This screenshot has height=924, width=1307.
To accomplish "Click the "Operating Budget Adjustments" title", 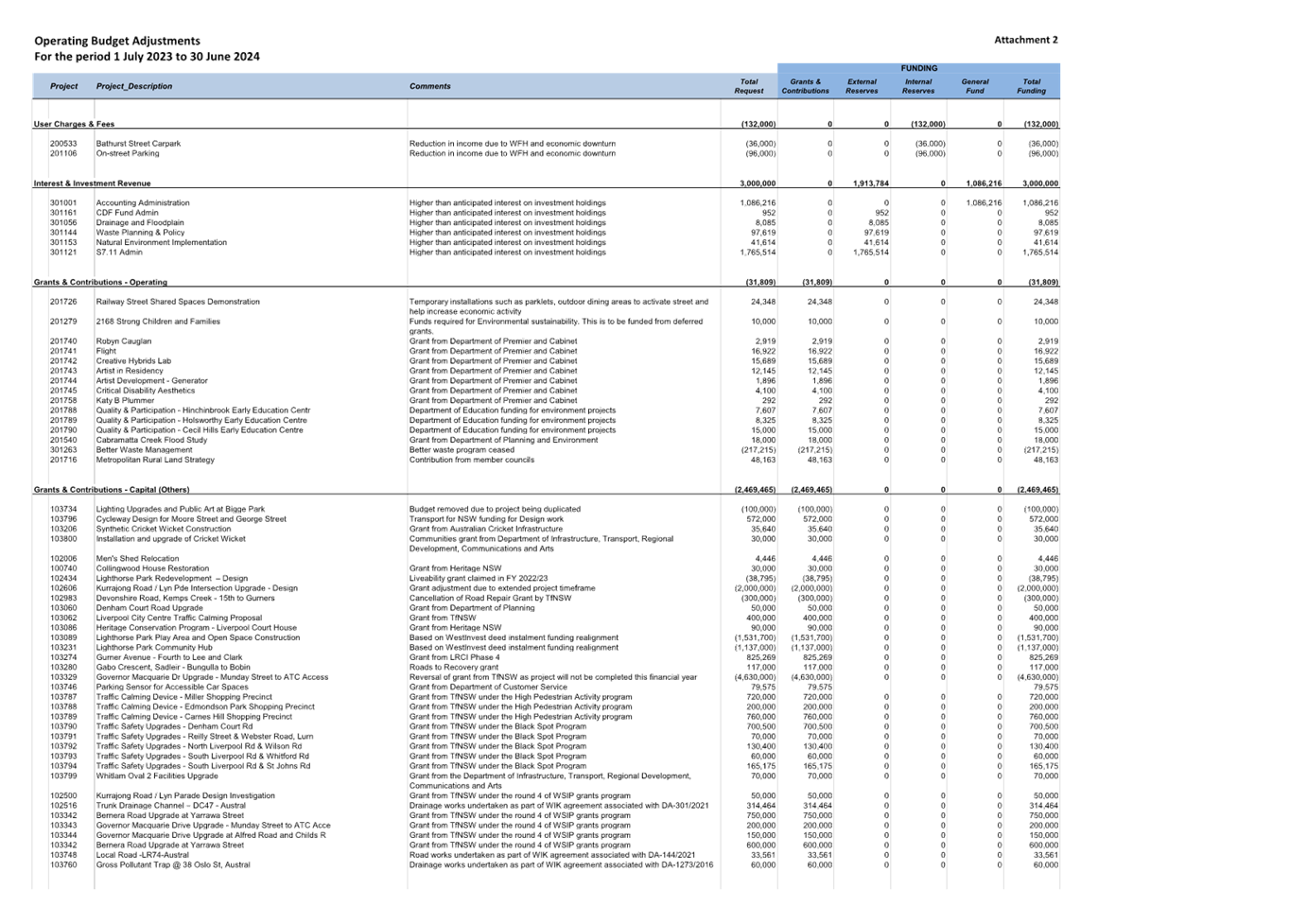I will point(117,41).
